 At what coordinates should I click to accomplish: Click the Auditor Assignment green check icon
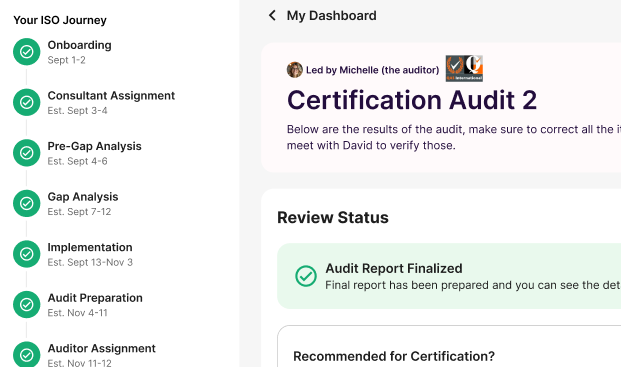[27, 355]
